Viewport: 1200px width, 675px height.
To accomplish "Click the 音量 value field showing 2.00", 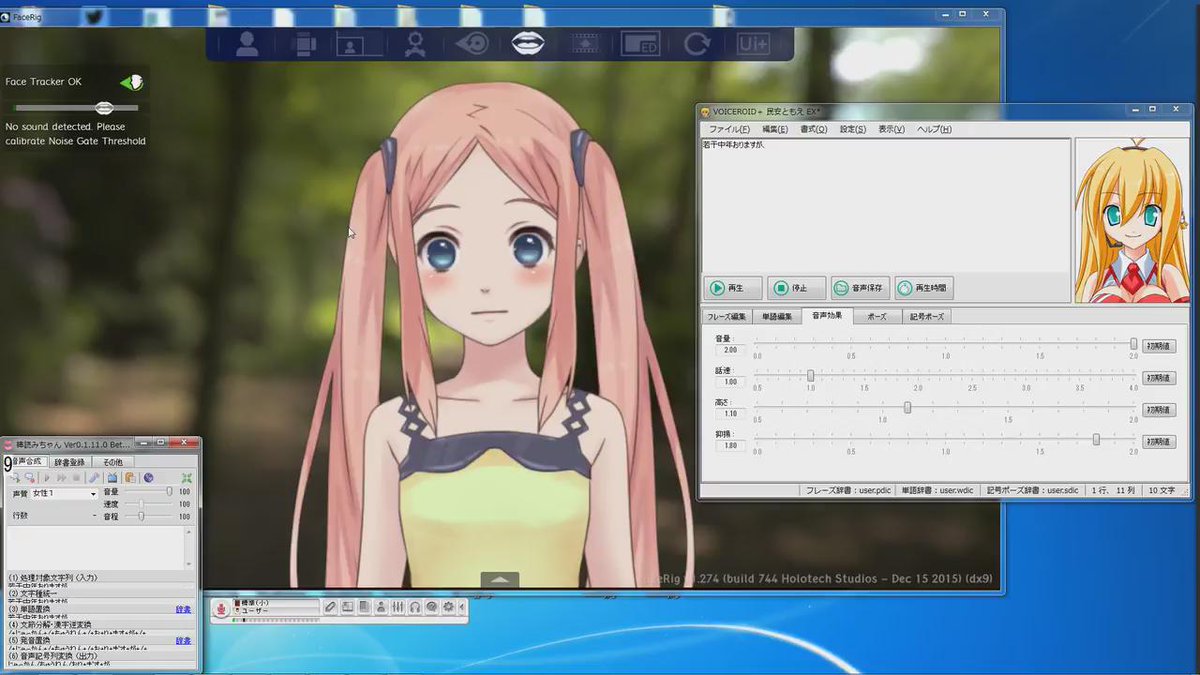I will point(729,350).
